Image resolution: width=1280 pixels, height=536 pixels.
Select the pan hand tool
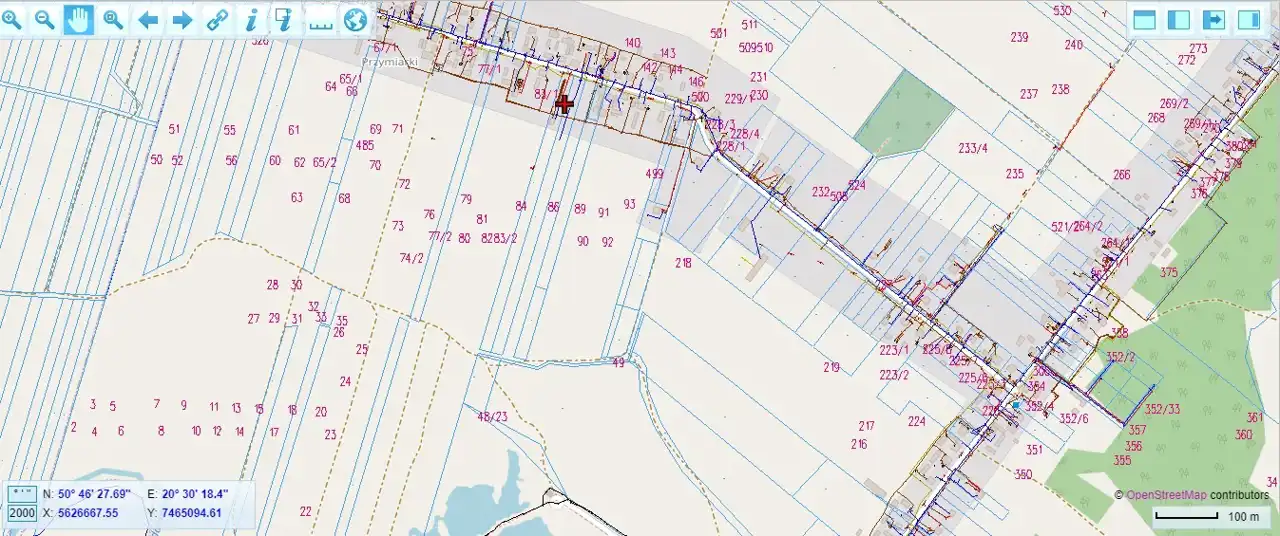[x=79, y=19]
